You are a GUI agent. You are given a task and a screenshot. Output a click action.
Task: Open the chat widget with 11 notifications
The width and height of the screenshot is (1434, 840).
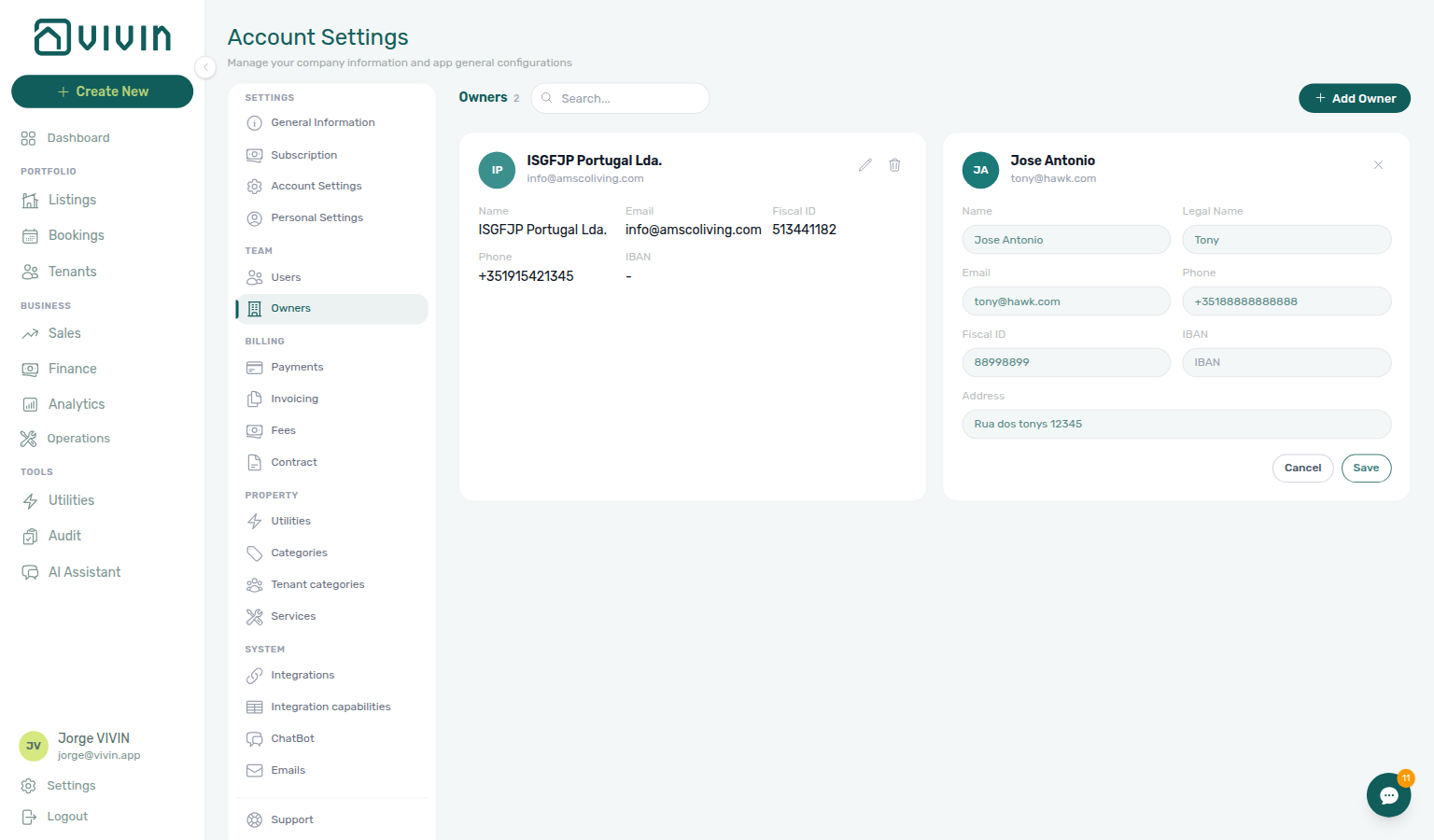1389,795
